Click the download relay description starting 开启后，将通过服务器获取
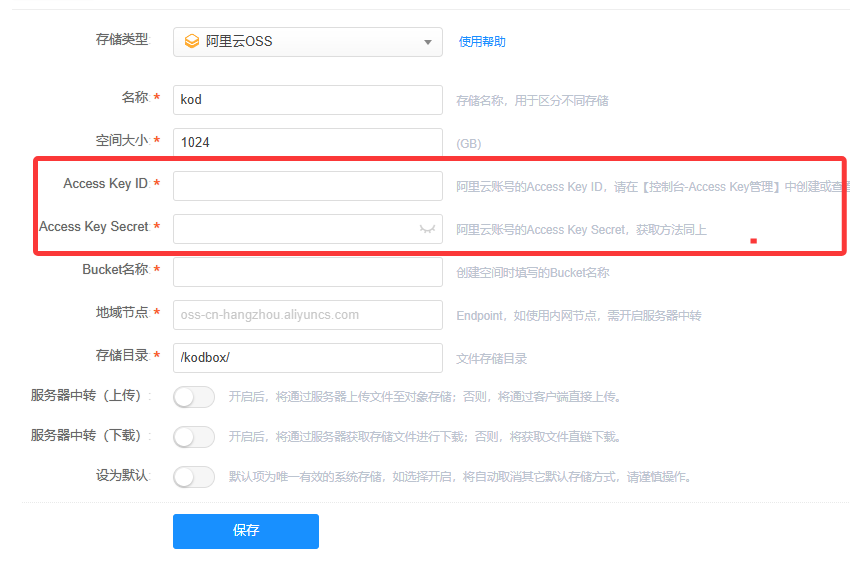Viewport: 850px width, 570px height. [424, 437]
